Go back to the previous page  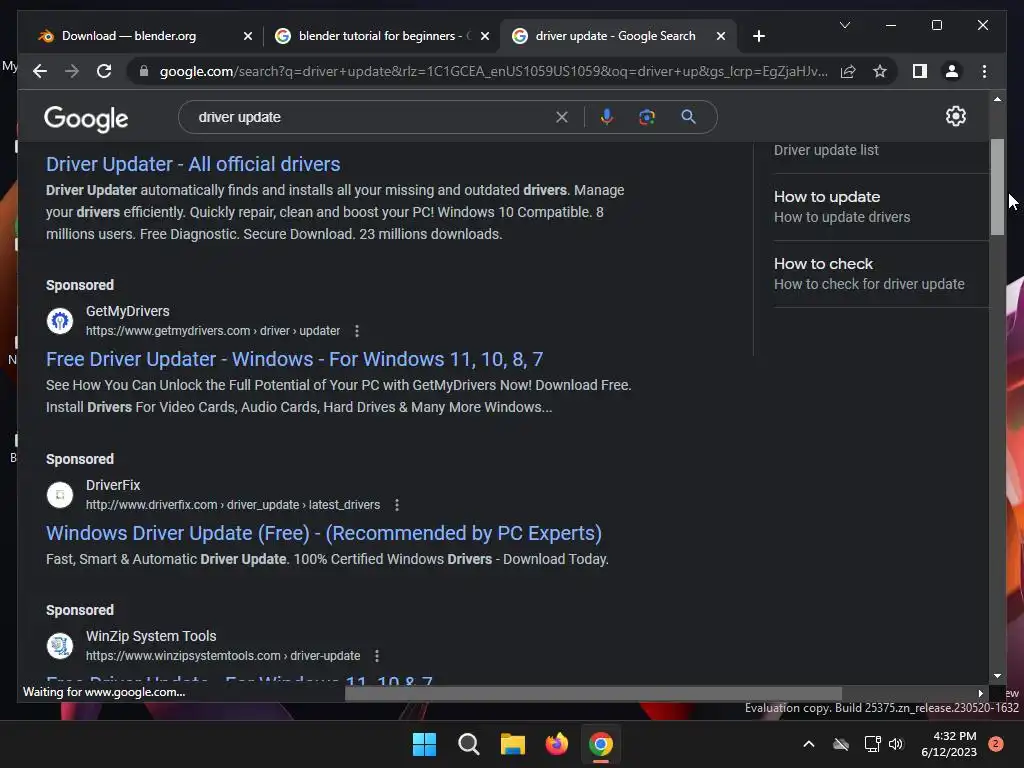point(40,71)
